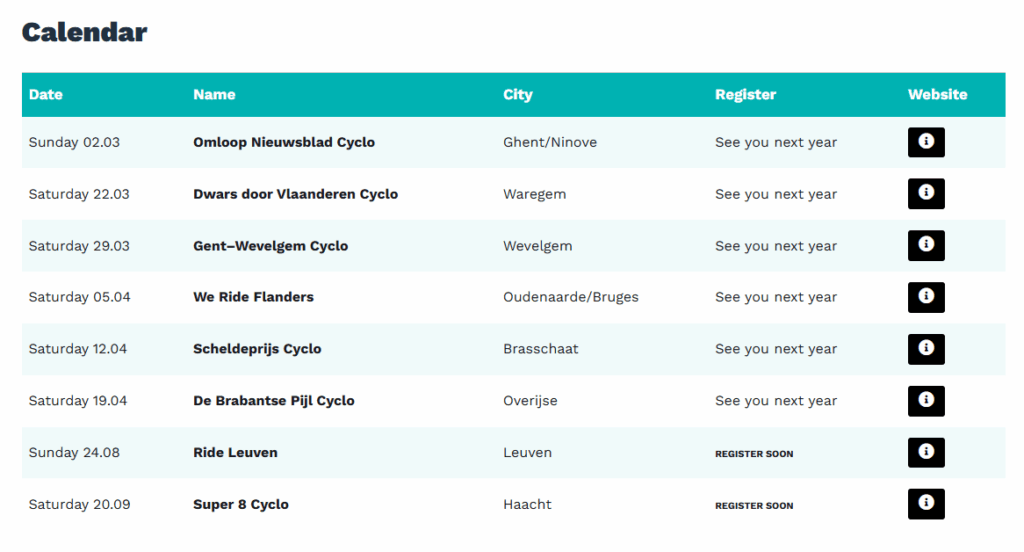The image size is (1024, 552).
Task: Open website info for Omloop Nieuwsblad Cyclo
Action: click(x=926, y=142)
